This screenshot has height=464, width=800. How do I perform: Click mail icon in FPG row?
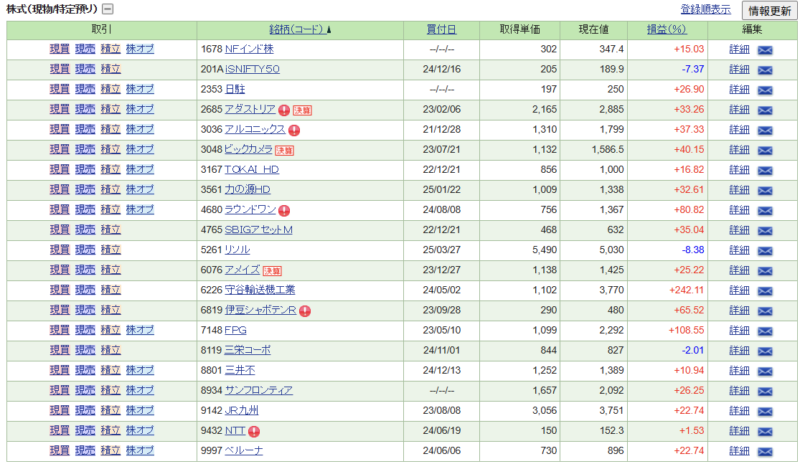(765, 331)
